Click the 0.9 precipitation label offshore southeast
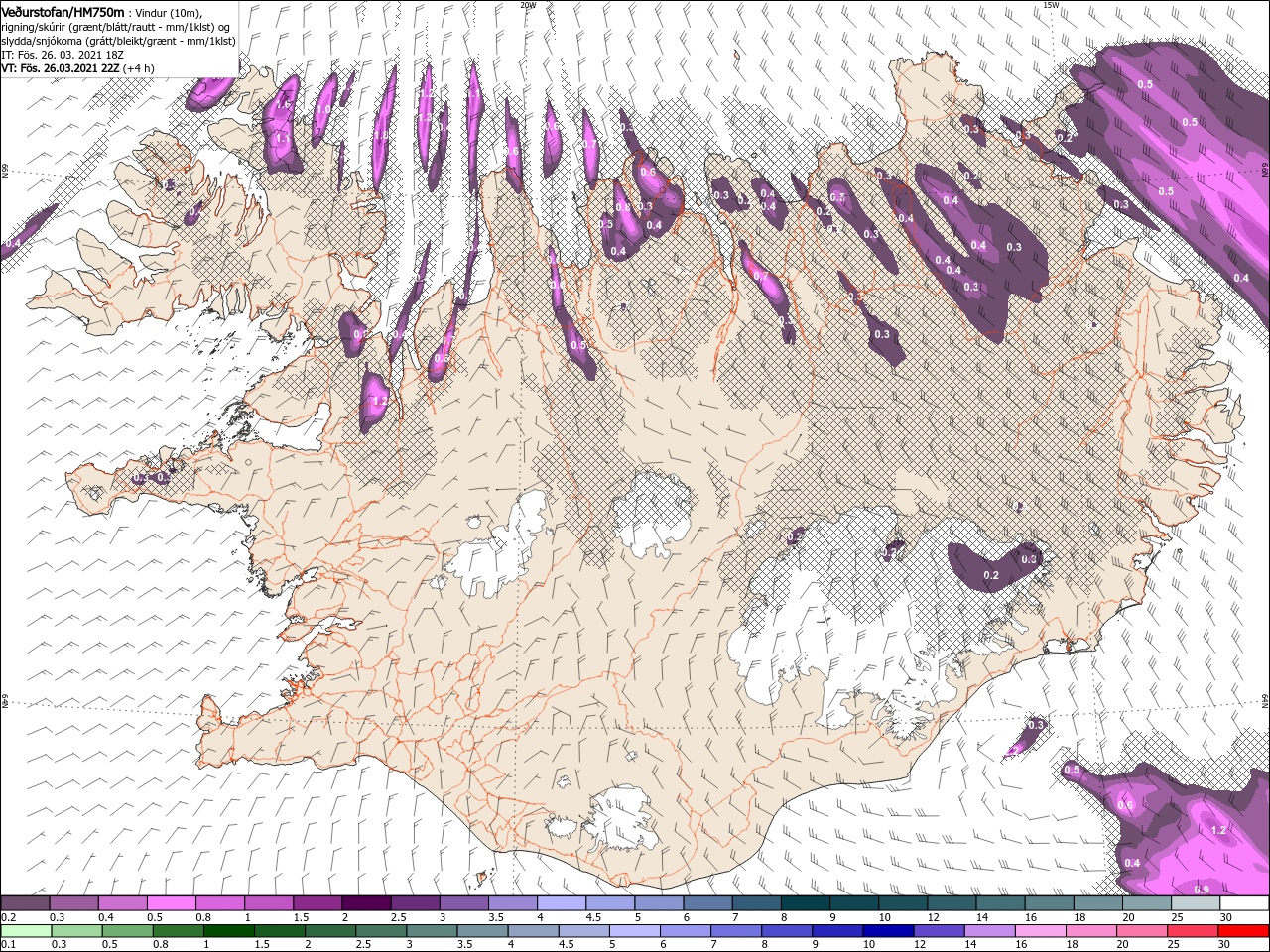This screenshot has height=952, width=1270. [1202, 888]
